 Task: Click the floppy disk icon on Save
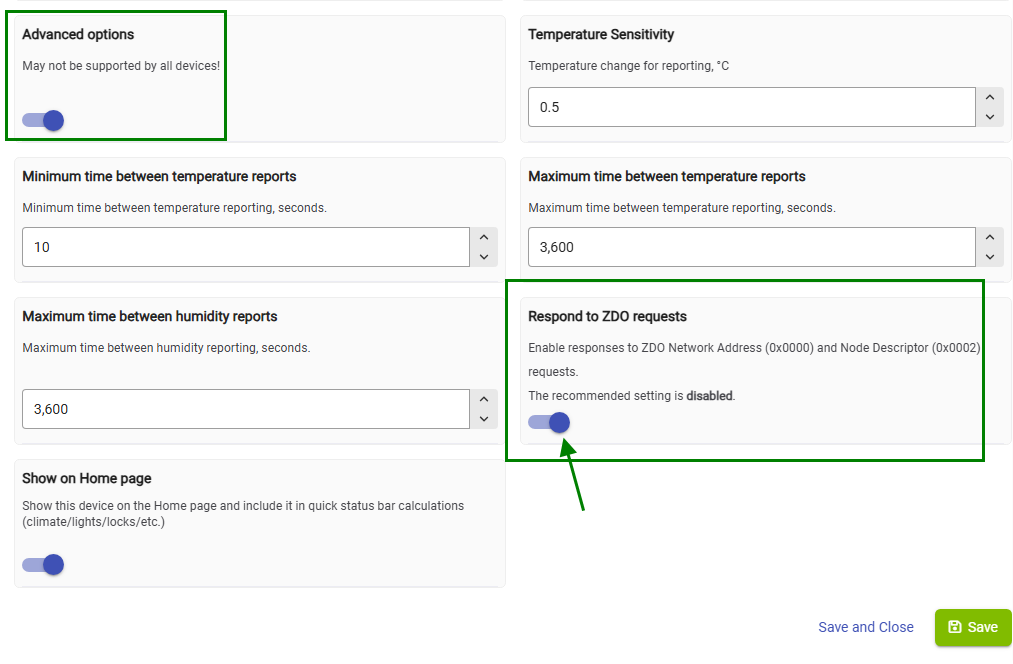[x=954, y=627]
